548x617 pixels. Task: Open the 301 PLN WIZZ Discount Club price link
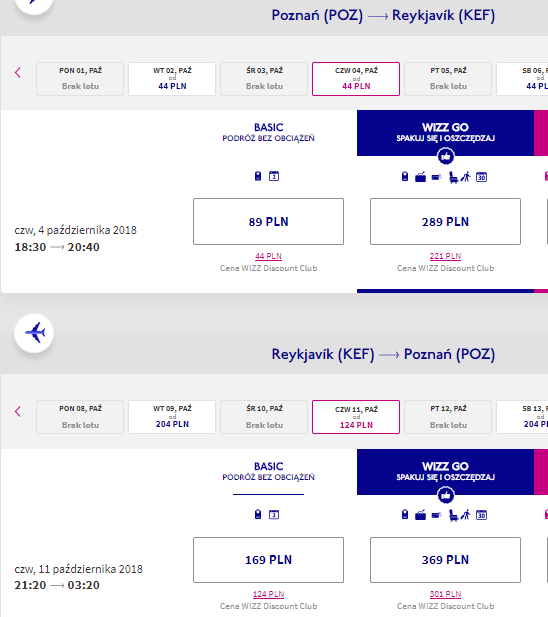445,594
